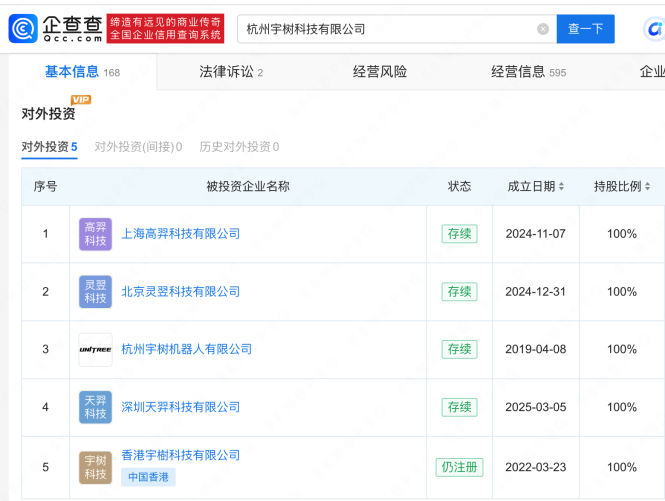Click the 天羿科技 company logo
The height and width of the screenshot is (501, 665).
(95, 407)
